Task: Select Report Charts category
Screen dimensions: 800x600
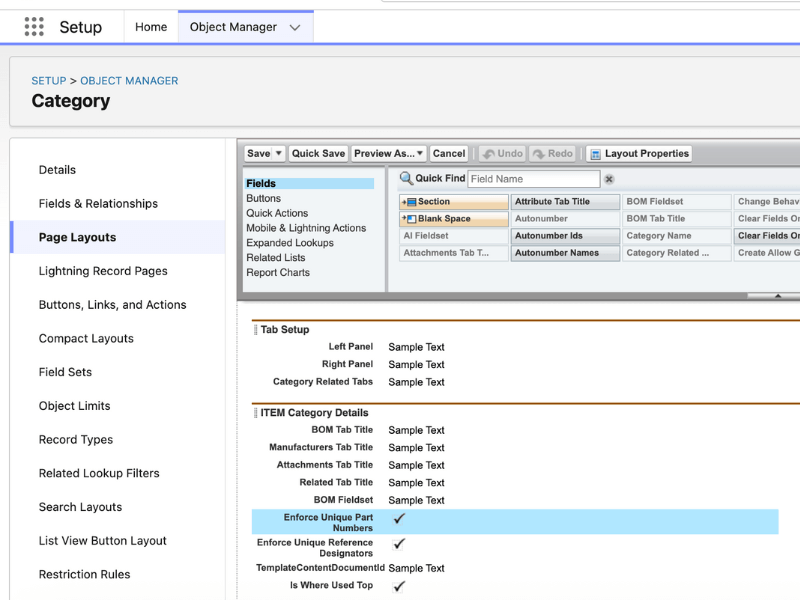Action: pos(278,272)
